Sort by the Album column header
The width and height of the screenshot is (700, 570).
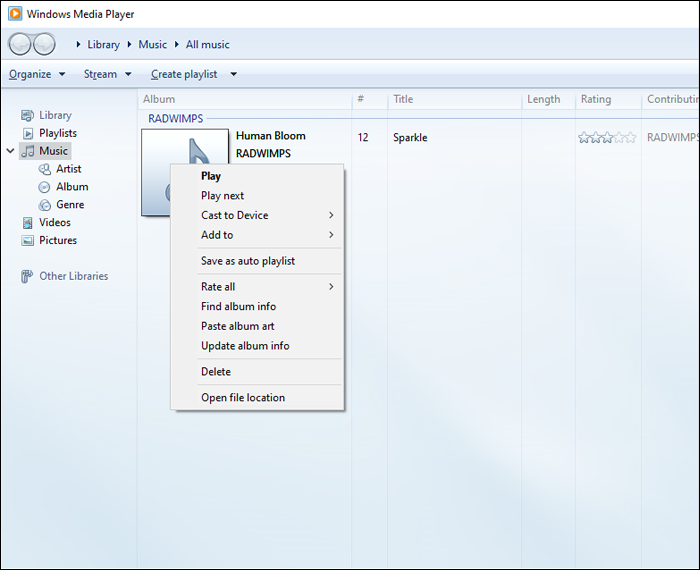(x=245, y=99)
